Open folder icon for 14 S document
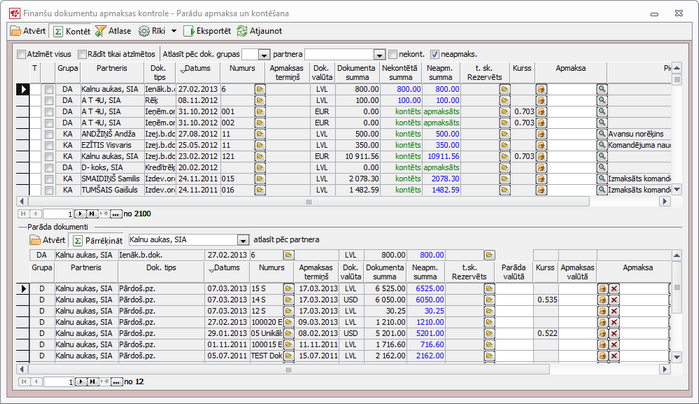The image size is (699, 404). [288, 300]
